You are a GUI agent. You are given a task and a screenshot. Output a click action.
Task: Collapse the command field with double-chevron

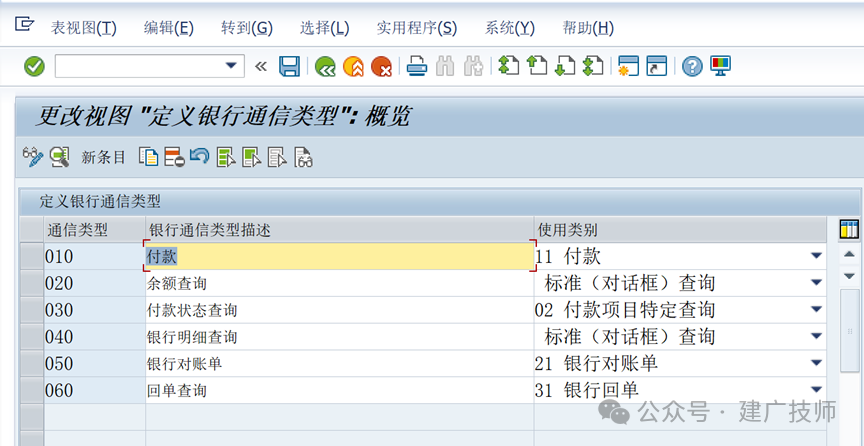[261, 67]
